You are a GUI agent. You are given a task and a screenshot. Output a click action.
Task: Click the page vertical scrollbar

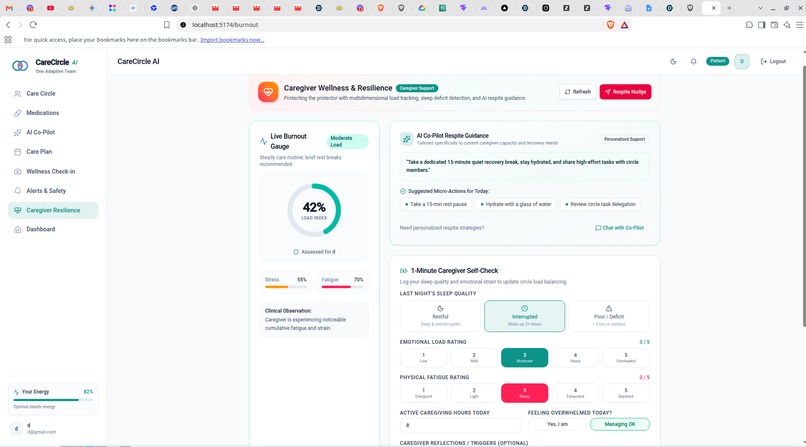[x=803, y=195]
